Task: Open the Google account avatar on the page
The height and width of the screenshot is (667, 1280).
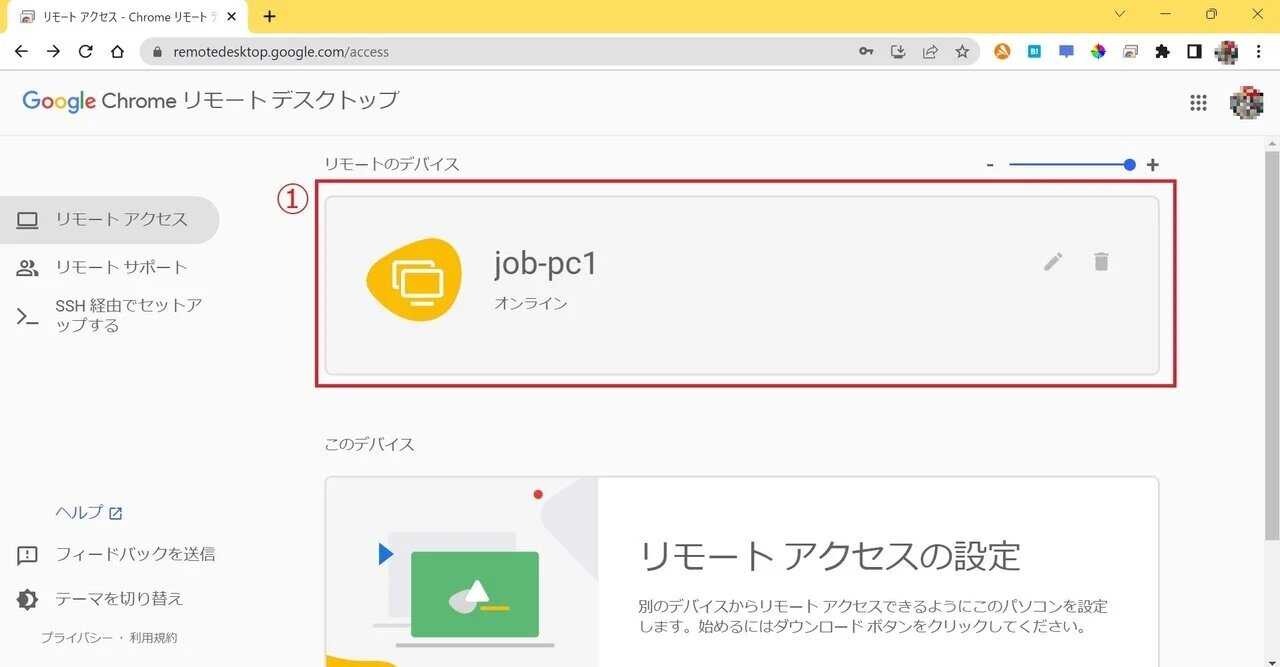Action: [1246, 102]
